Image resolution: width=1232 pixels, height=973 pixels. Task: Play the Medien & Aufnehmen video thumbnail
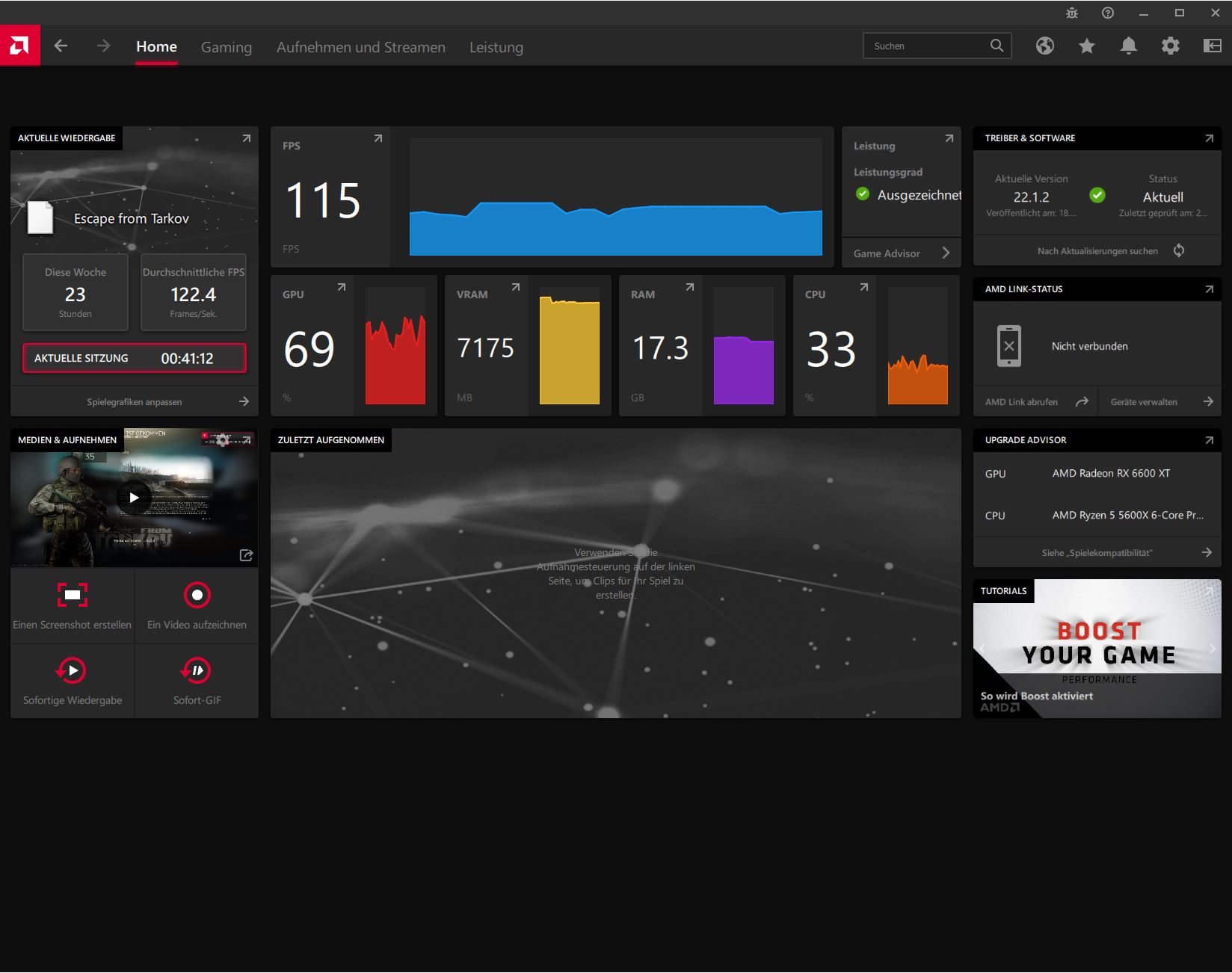coord(135,498)
